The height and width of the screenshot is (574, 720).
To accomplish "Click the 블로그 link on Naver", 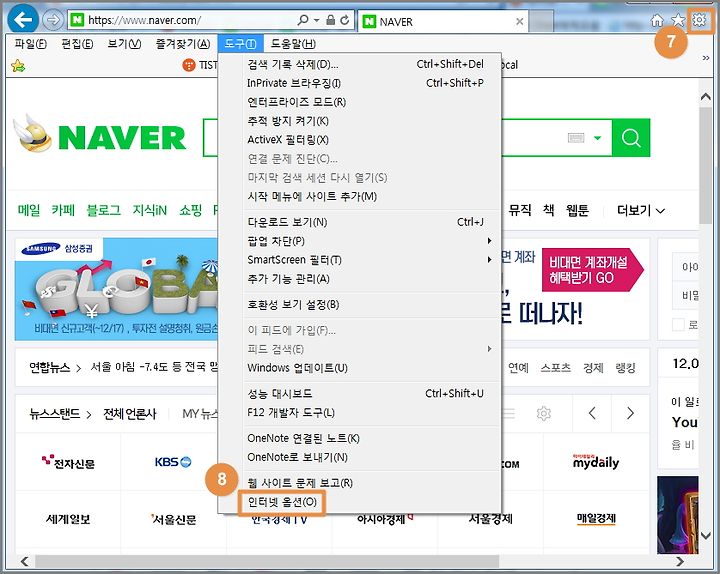I will point(103,210).
